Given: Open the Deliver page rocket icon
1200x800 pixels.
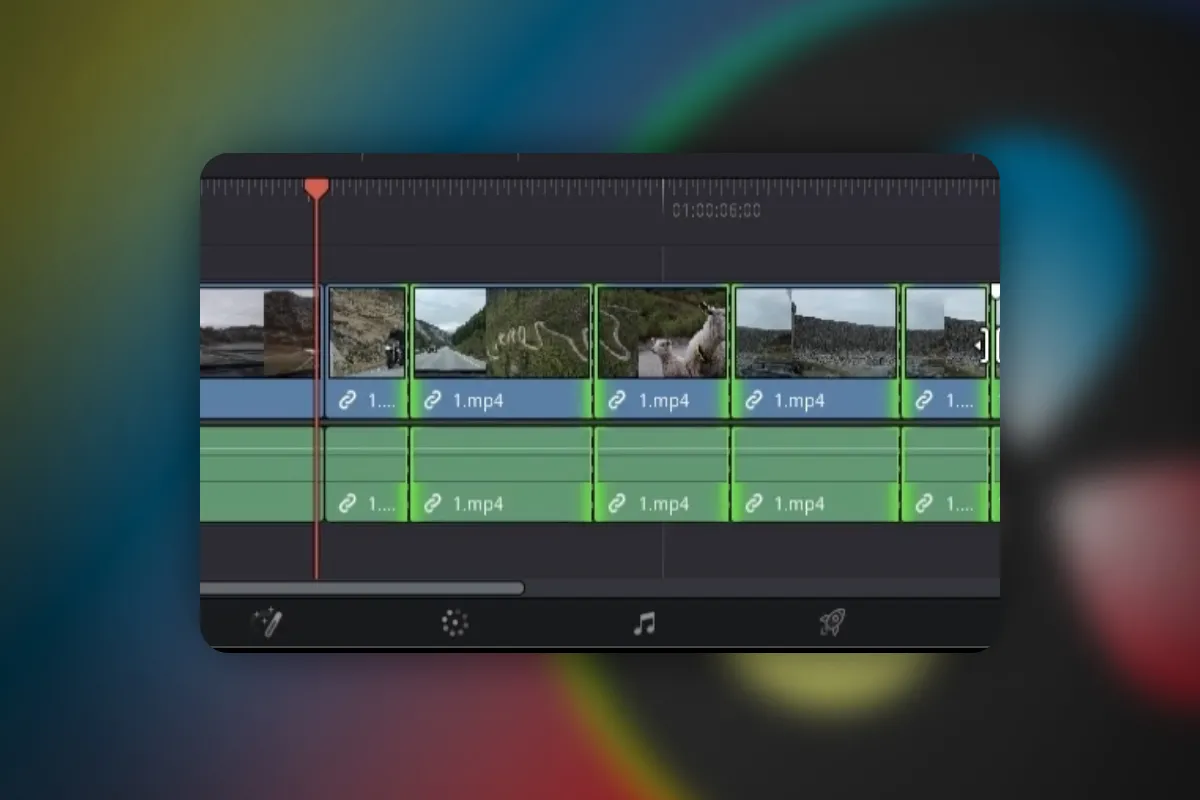Looking at the screenshot, I should (832, 624).
